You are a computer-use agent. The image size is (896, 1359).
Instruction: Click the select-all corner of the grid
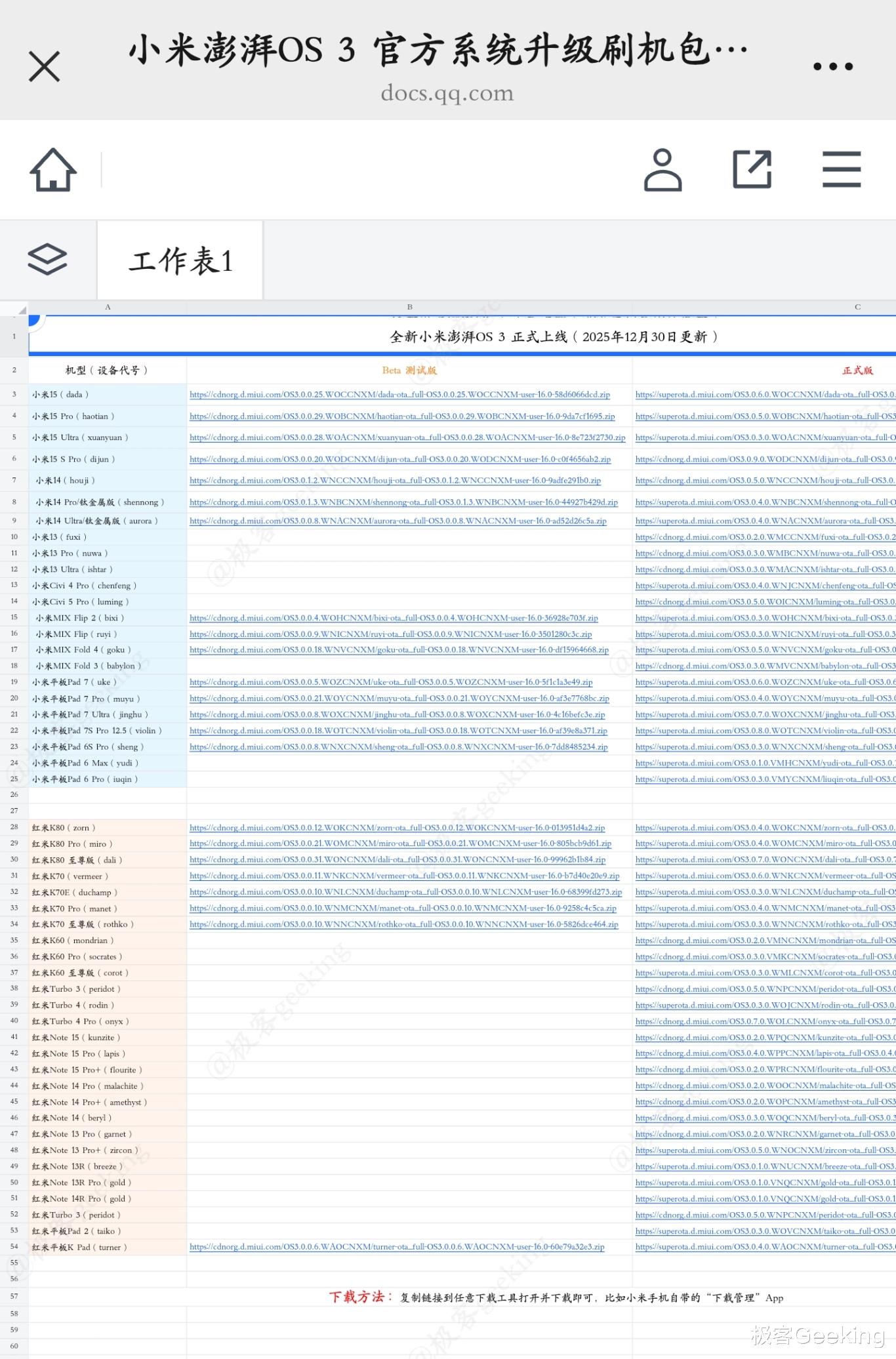point(14,308)
